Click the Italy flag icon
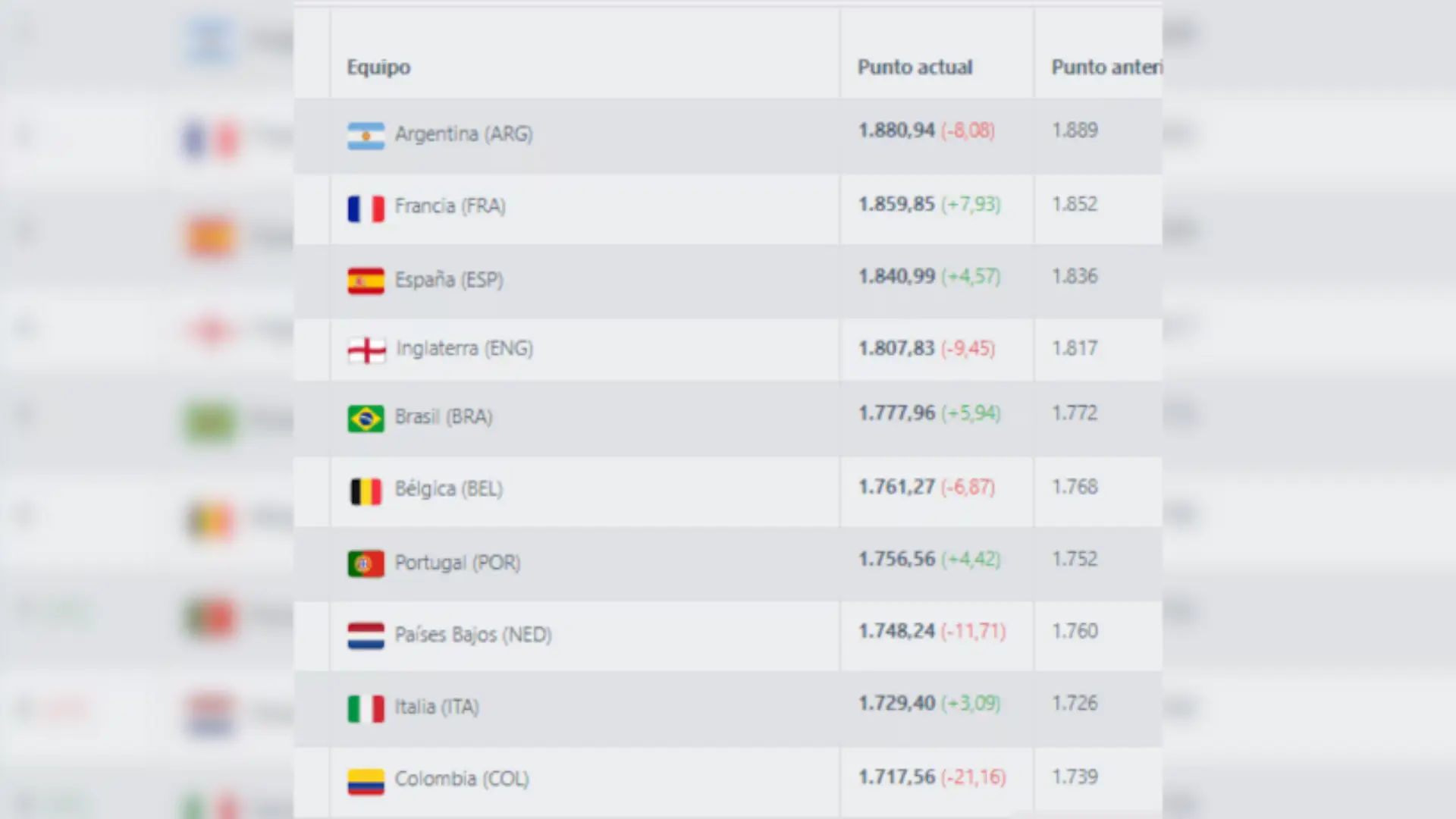Image resolution: width=1456 pixels, height=819 pixels. pyautogui.click(x=366, y=707)
